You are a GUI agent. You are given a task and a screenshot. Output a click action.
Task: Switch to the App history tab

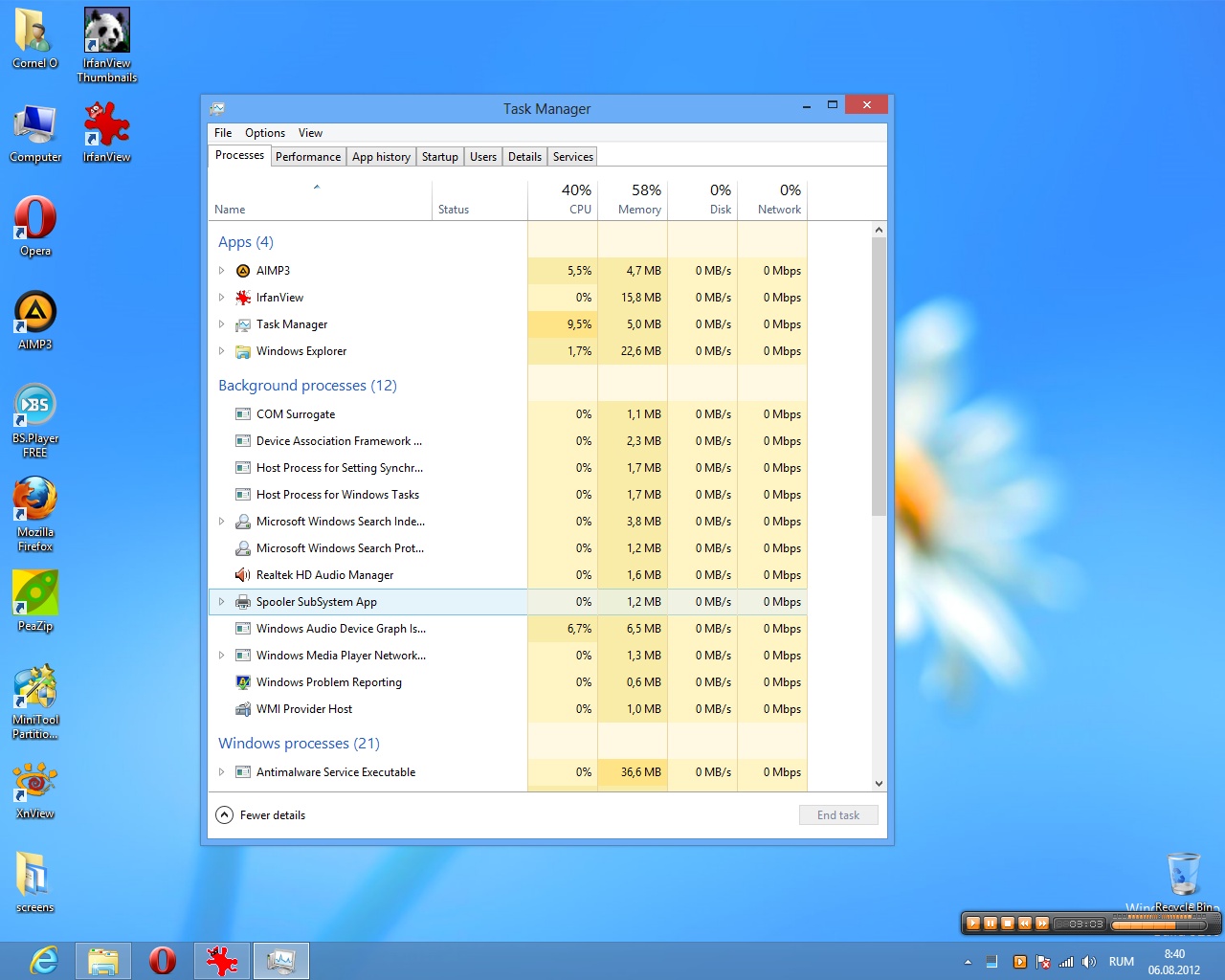click(381, 157)
